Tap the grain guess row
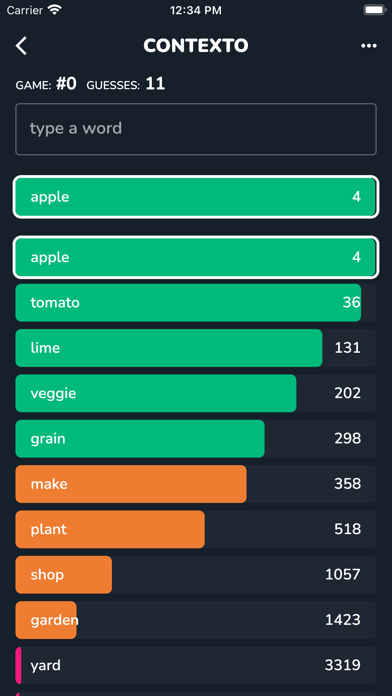The width and height of the screenshot is (392, 696). [x=196, y=439]
